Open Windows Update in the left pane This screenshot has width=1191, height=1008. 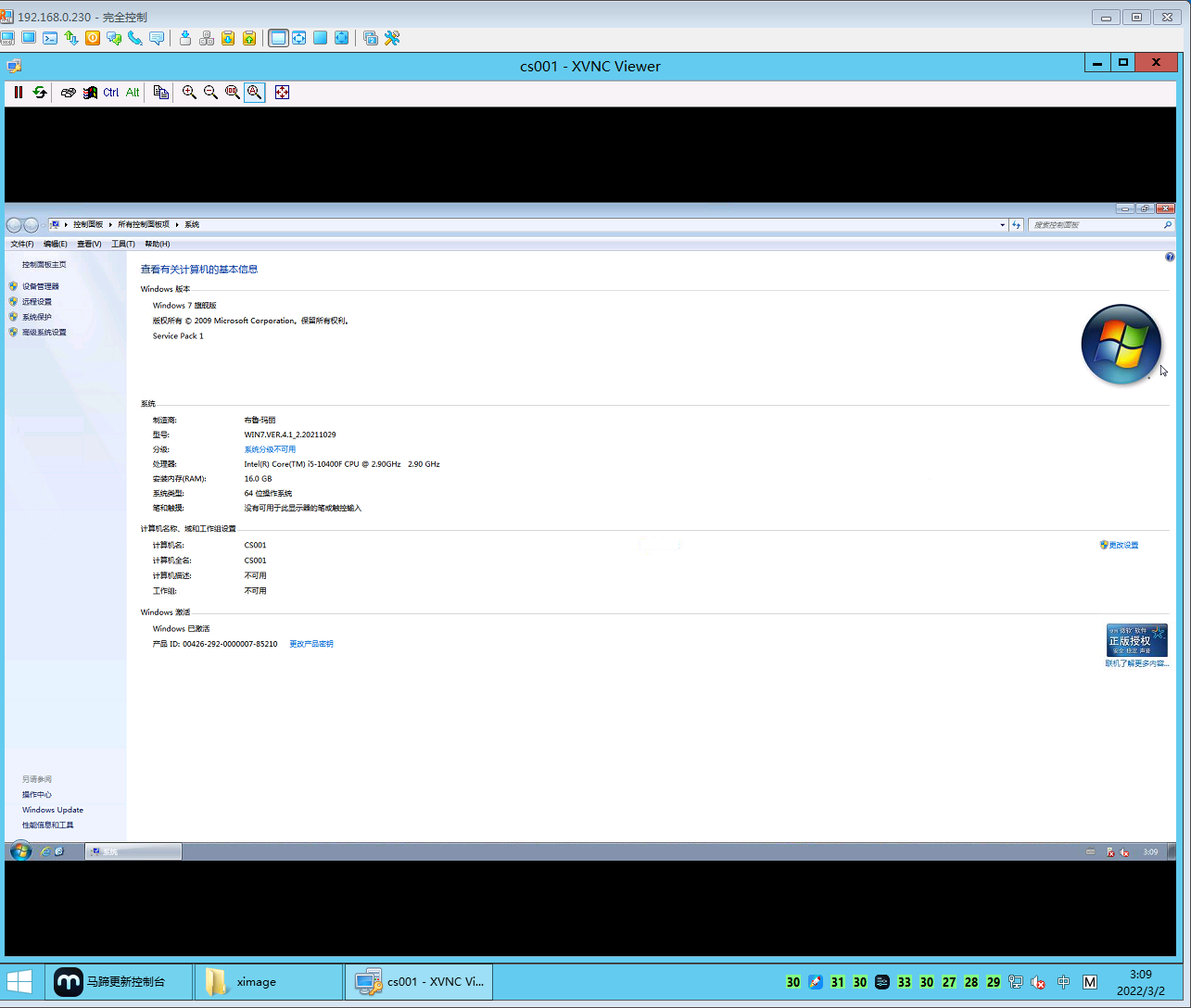coord(53,810)
